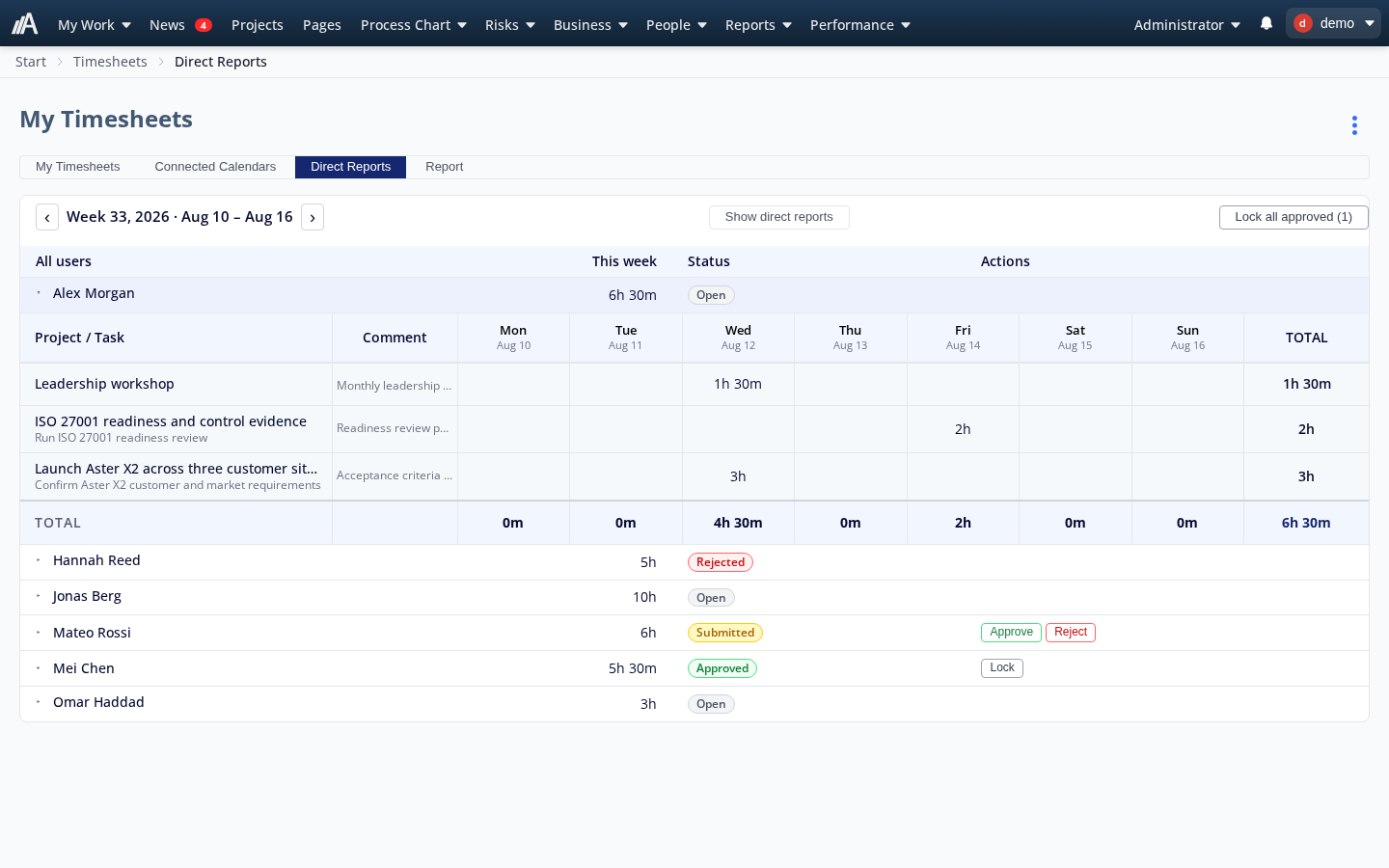The height and width of the screenshot is (868, 1389).
Task: Open the Administrator dropdown
Action: tap(1186, 24)
